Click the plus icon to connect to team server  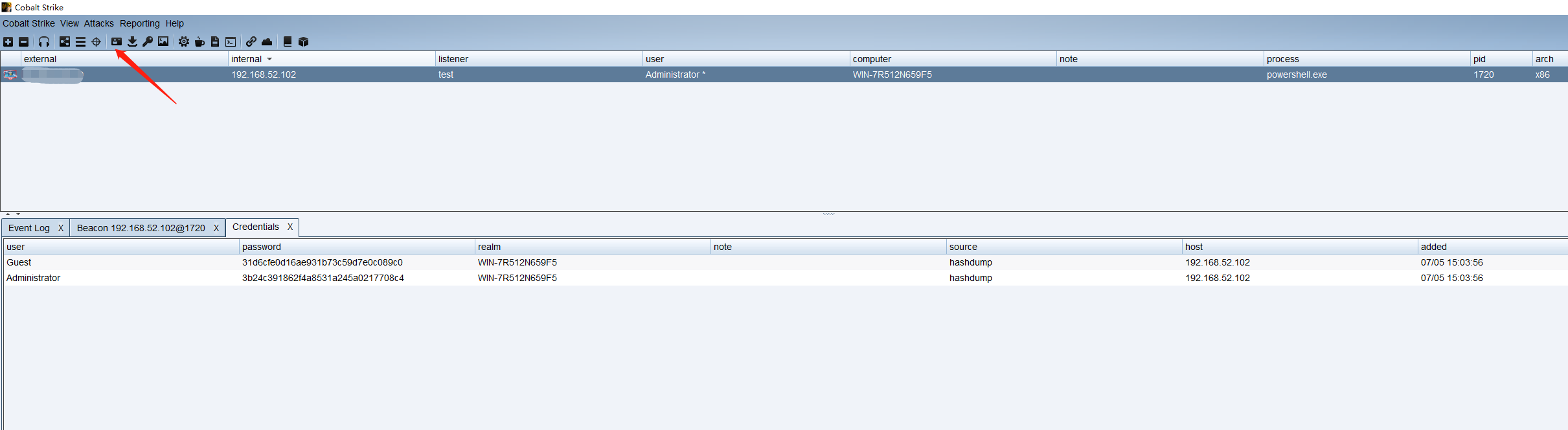(8, 41)
